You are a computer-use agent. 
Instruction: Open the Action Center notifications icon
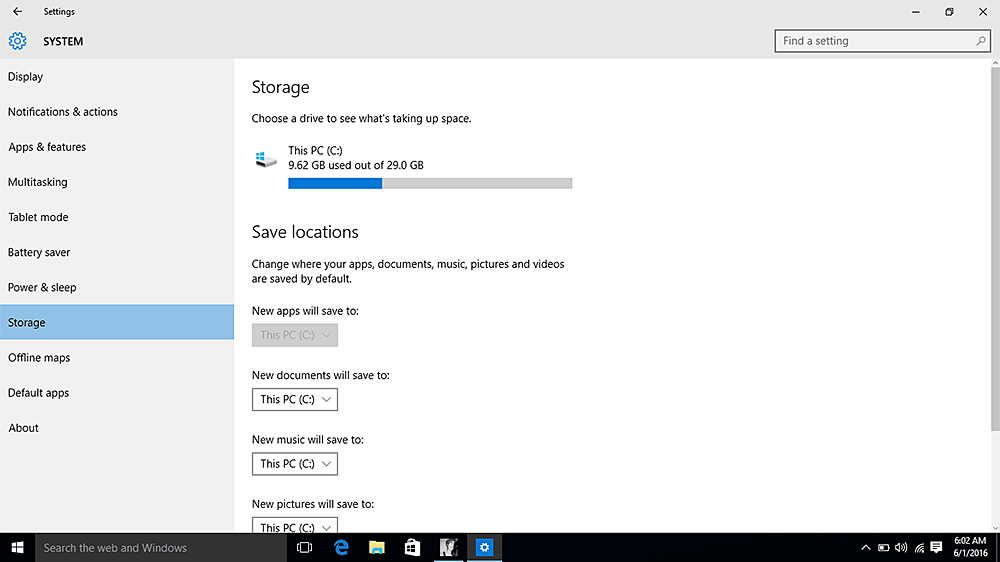pos(936,547)
